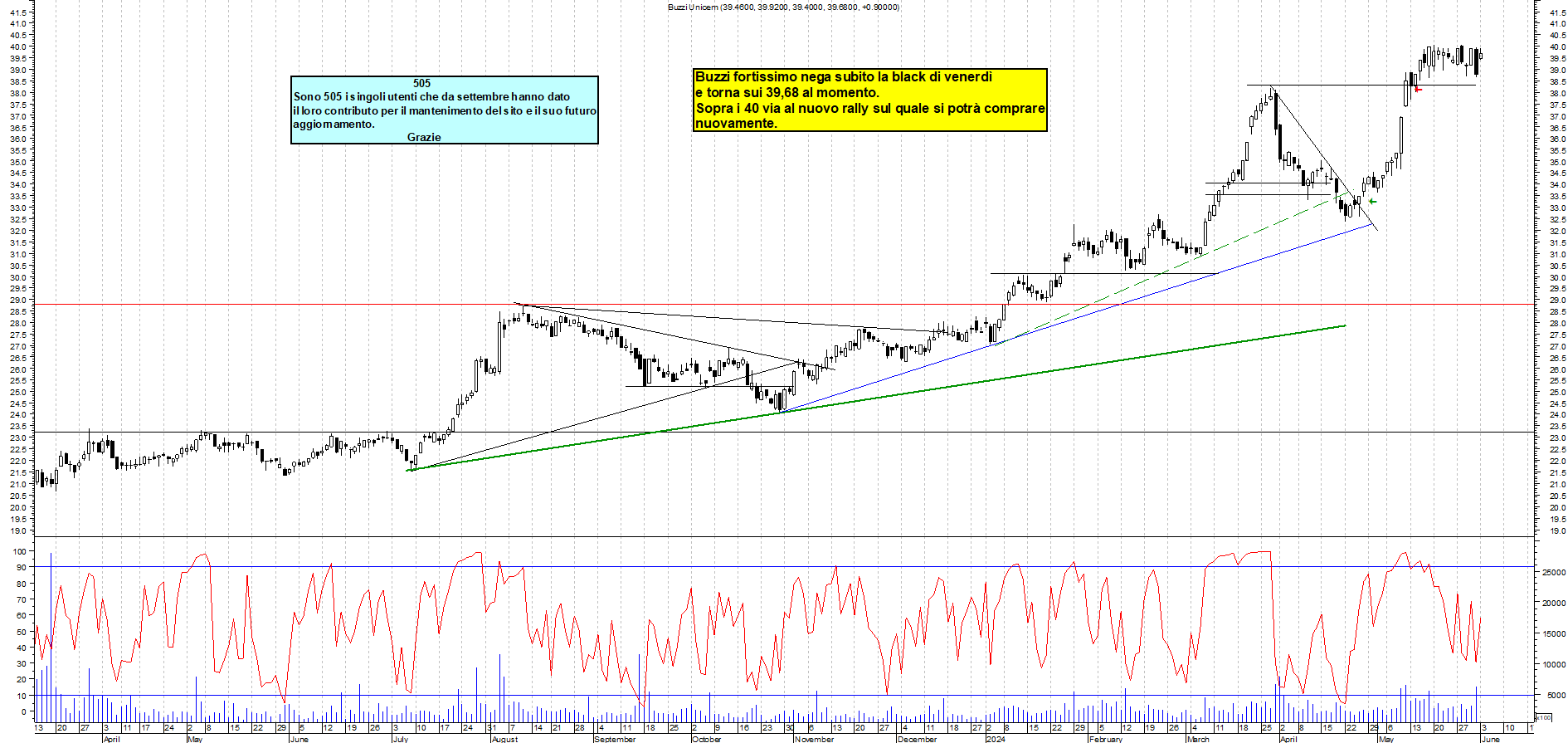This screenshot has height=743, width=1568.
Task: Click 'e torna sui 39,68 al momento' line
Action: coord(786,92)
